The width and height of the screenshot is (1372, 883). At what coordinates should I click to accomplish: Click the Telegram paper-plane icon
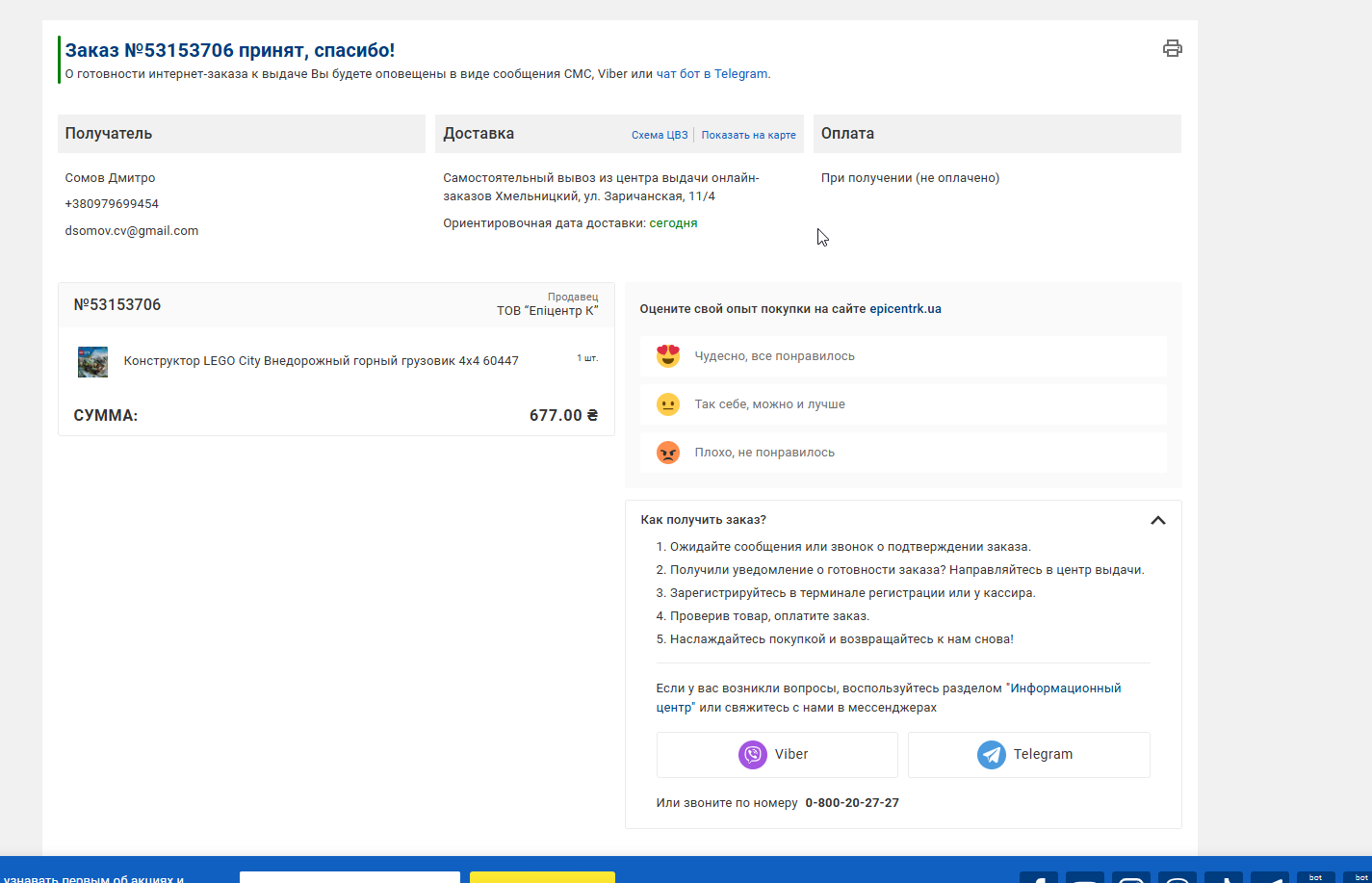click(992, 755)
